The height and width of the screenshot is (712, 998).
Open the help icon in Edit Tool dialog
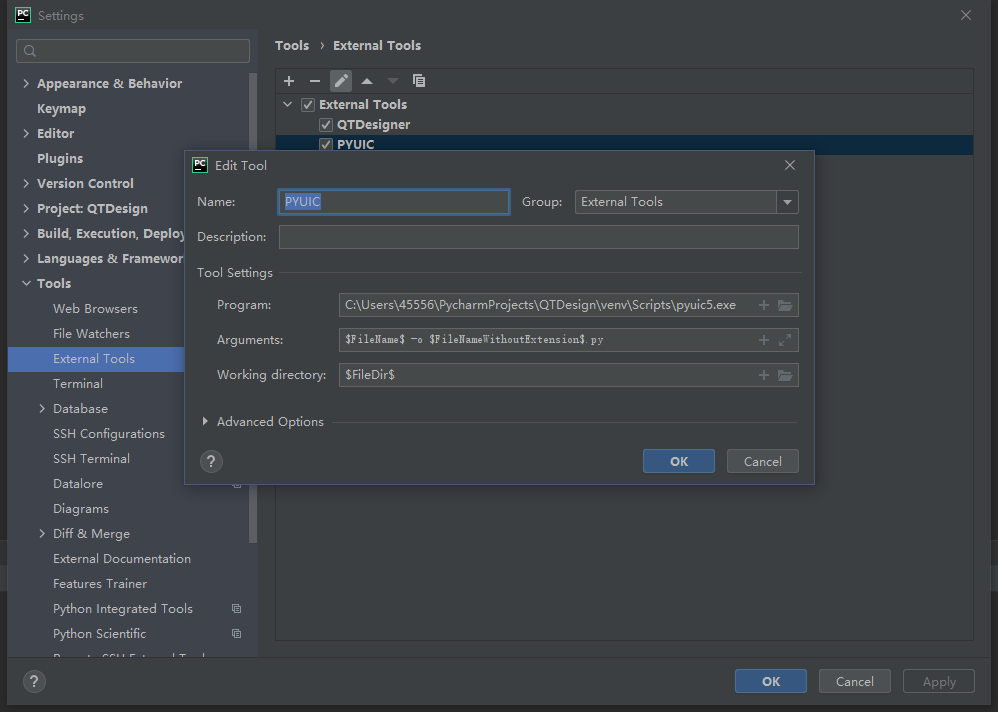pos(210,461)
